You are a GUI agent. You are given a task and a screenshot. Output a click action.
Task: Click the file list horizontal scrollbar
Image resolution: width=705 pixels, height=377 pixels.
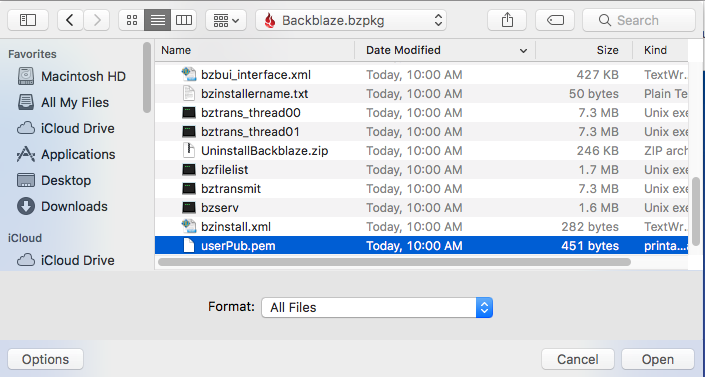coord(394,262)
